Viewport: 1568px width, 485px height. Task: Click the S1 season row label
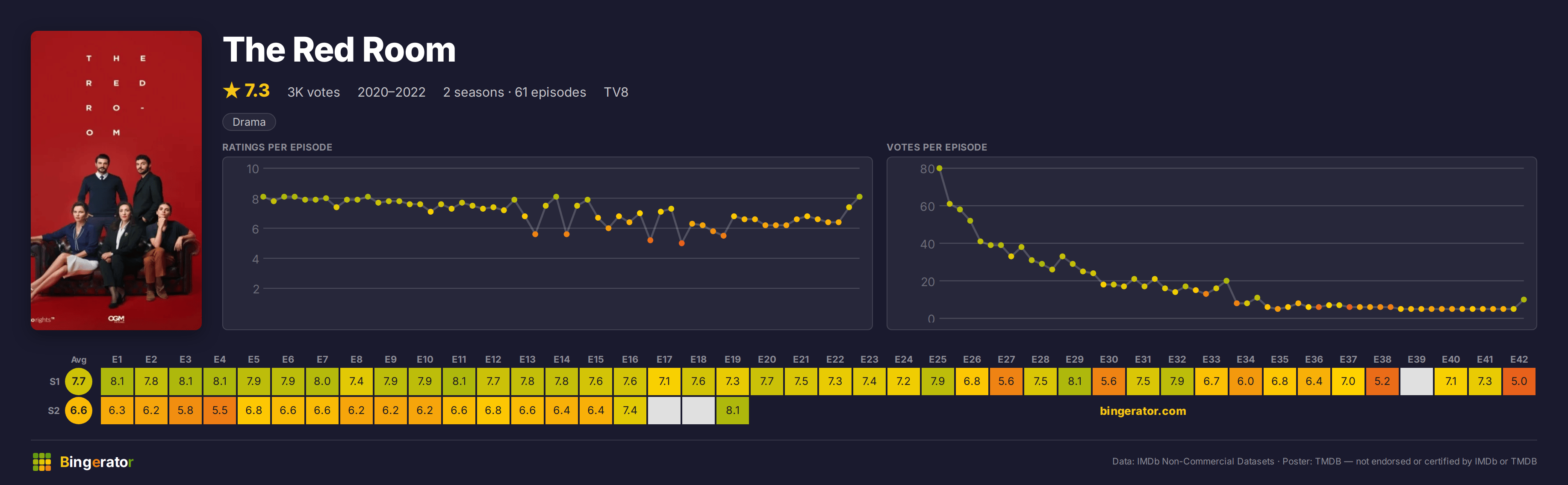54,381
